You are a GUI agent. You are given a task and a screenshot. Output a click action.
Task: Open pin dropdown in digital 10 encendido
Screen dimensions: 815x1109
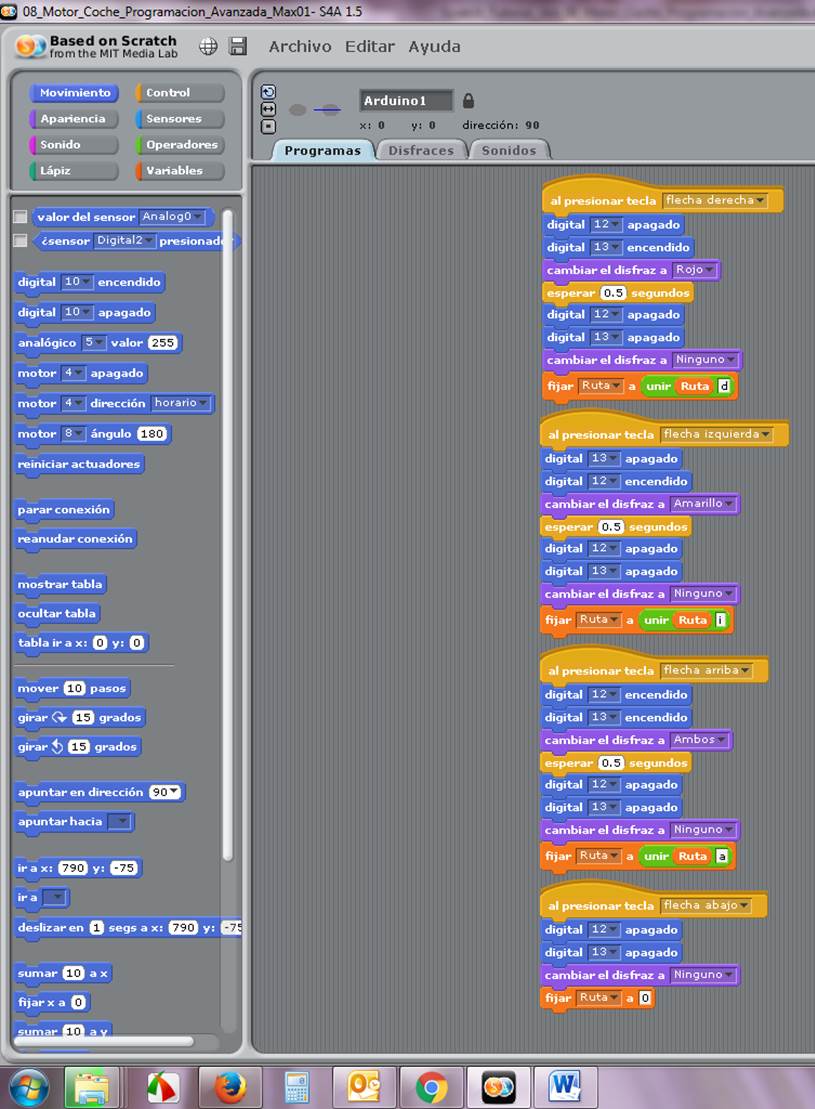click(76, 281)
